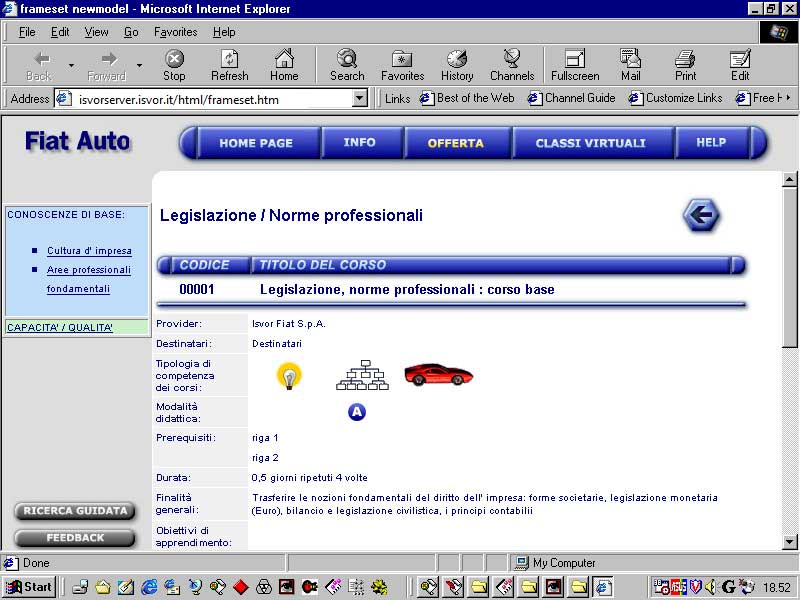
Task: Click the course code 00001
Action: click(x=197, y=290)
